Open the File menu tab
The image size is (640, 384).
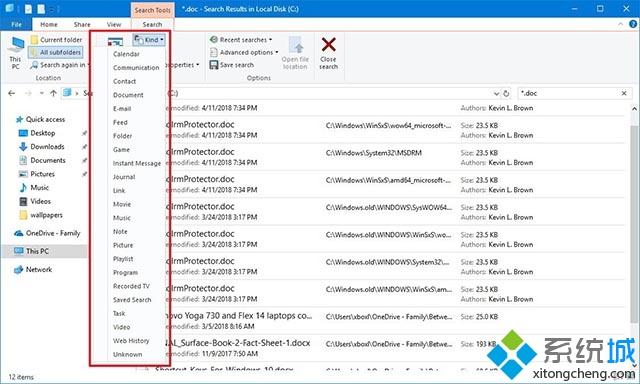tap(16, 24)
